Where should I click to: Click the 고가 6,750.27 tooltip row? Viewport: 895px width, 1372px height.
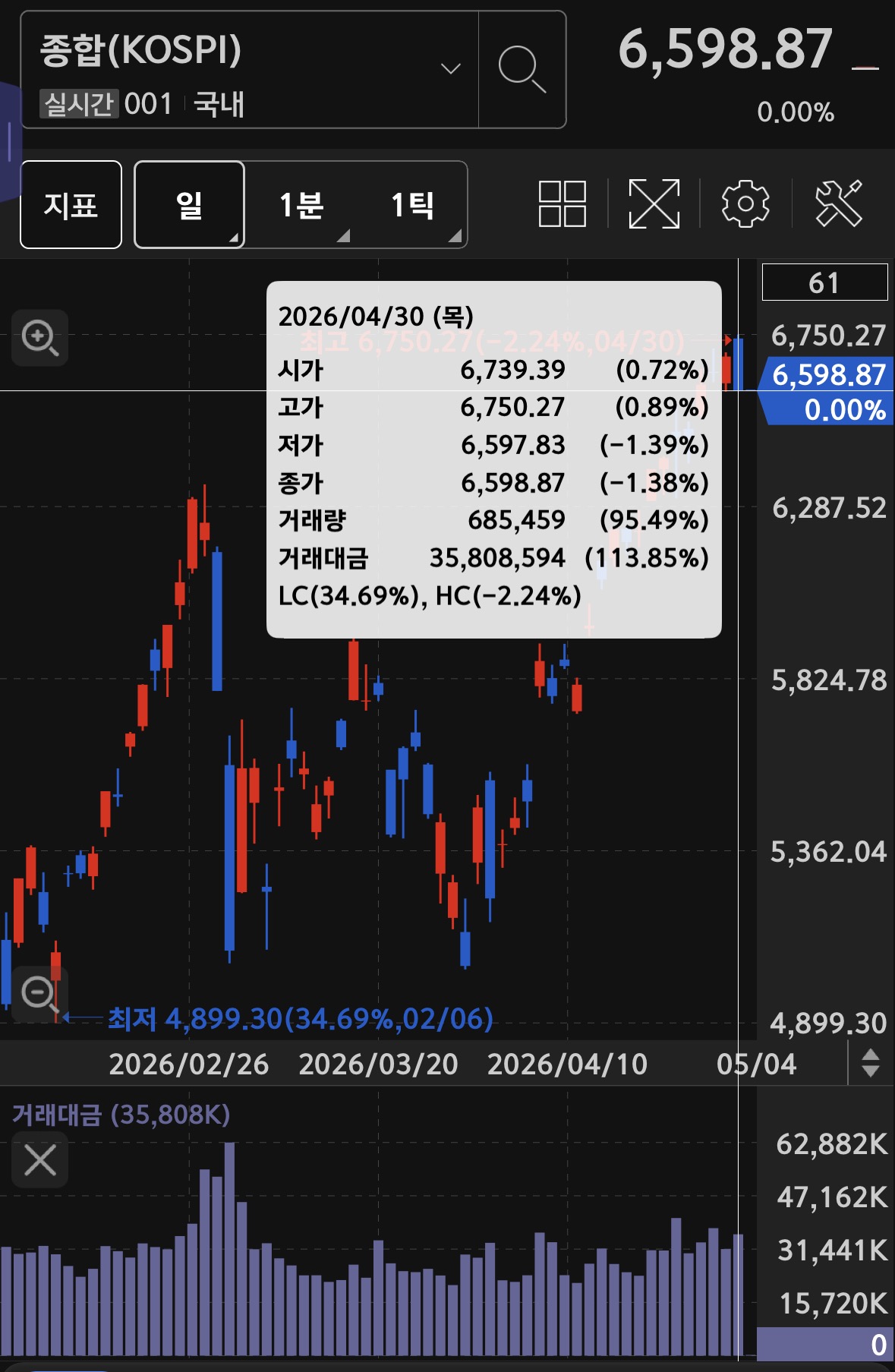(493, 407)
